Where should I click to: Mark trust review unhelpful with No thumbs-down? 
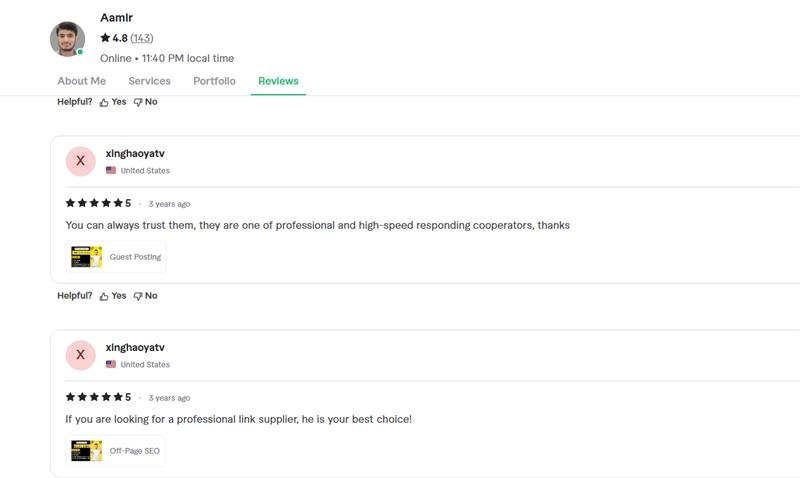click(x=146, y=296)
